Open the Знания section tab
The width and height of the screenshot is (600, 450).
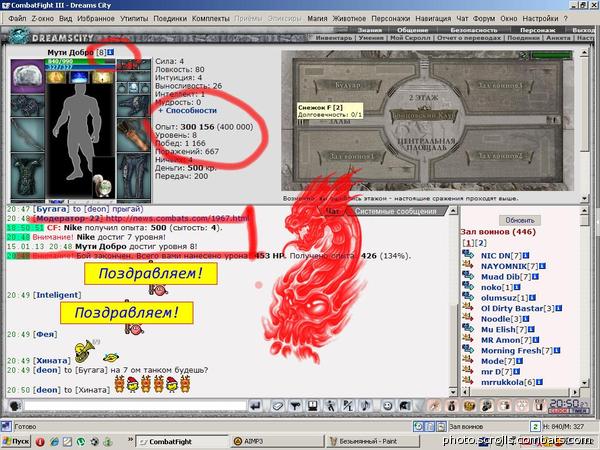pyautogui.click(x=369, y=30)
